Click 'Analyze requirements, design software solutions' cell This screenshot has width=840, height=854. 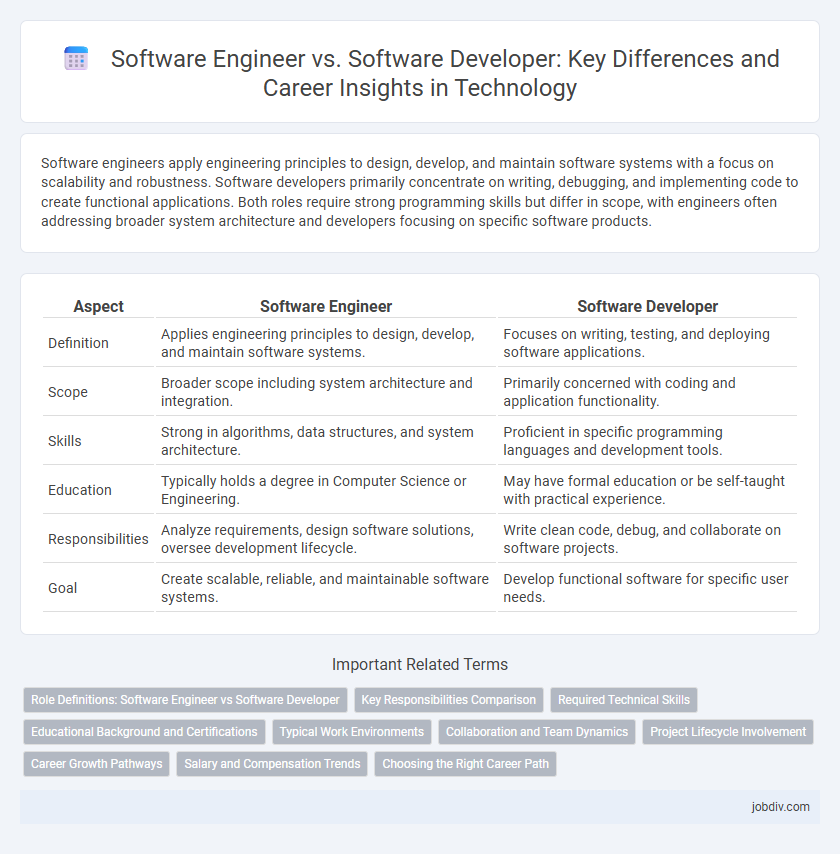tap(326, 539)
